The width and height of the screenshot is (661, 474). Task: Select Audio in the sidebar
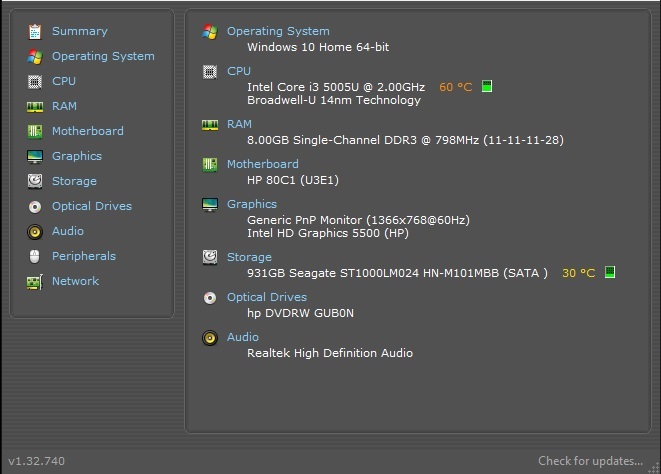tap(67, 231)
